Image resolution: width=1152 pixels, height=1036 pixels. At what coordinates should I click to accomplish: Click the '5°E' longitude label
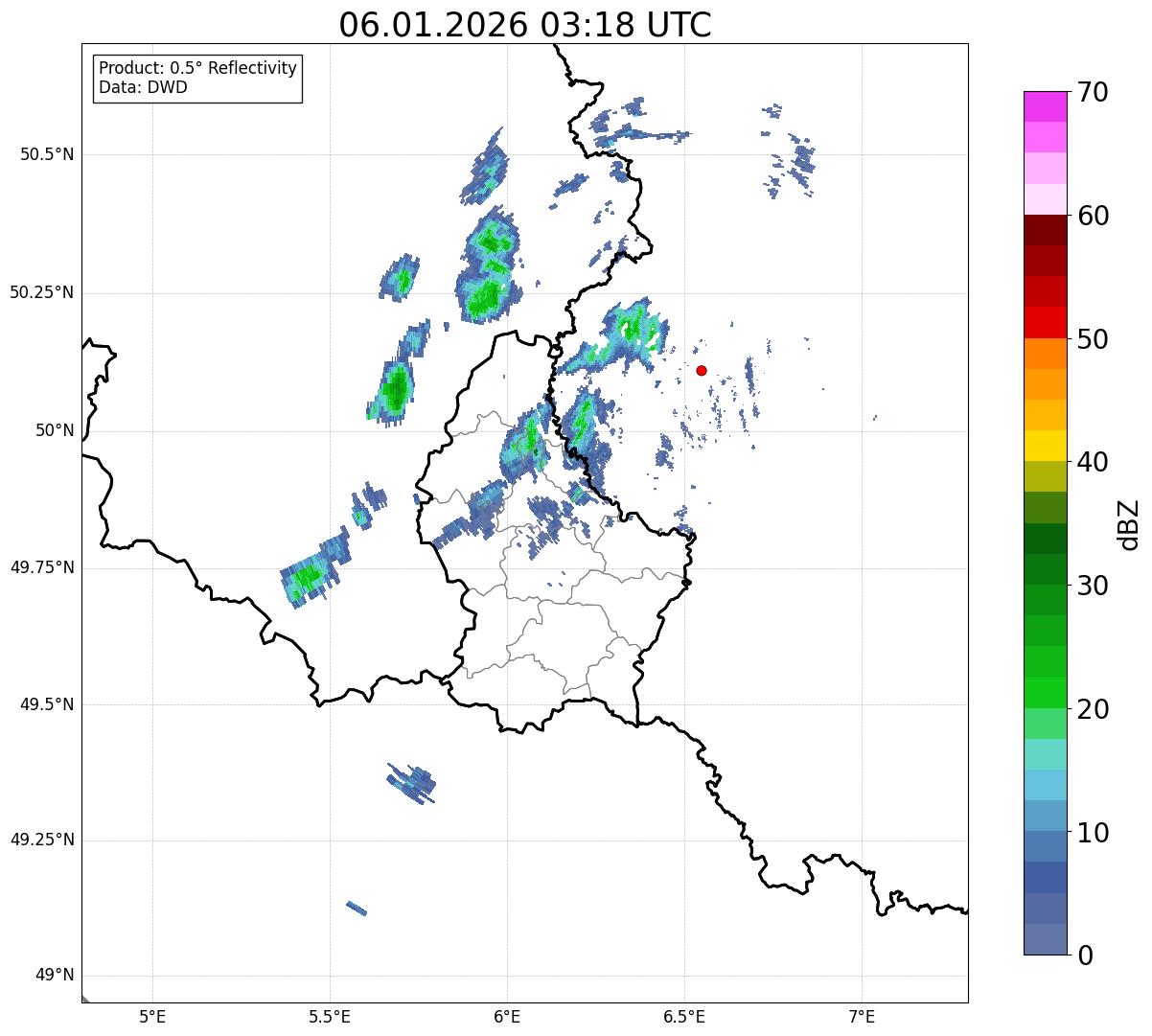click(153, 1016)
